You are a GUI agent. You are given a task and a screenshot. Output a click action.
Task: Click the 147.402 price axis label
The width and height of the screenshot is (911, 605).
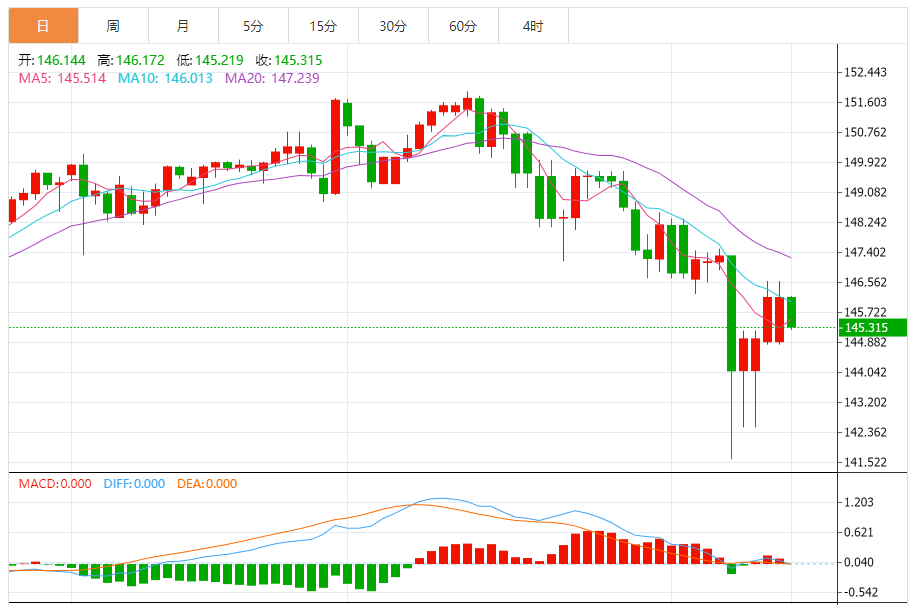(865, 252)
